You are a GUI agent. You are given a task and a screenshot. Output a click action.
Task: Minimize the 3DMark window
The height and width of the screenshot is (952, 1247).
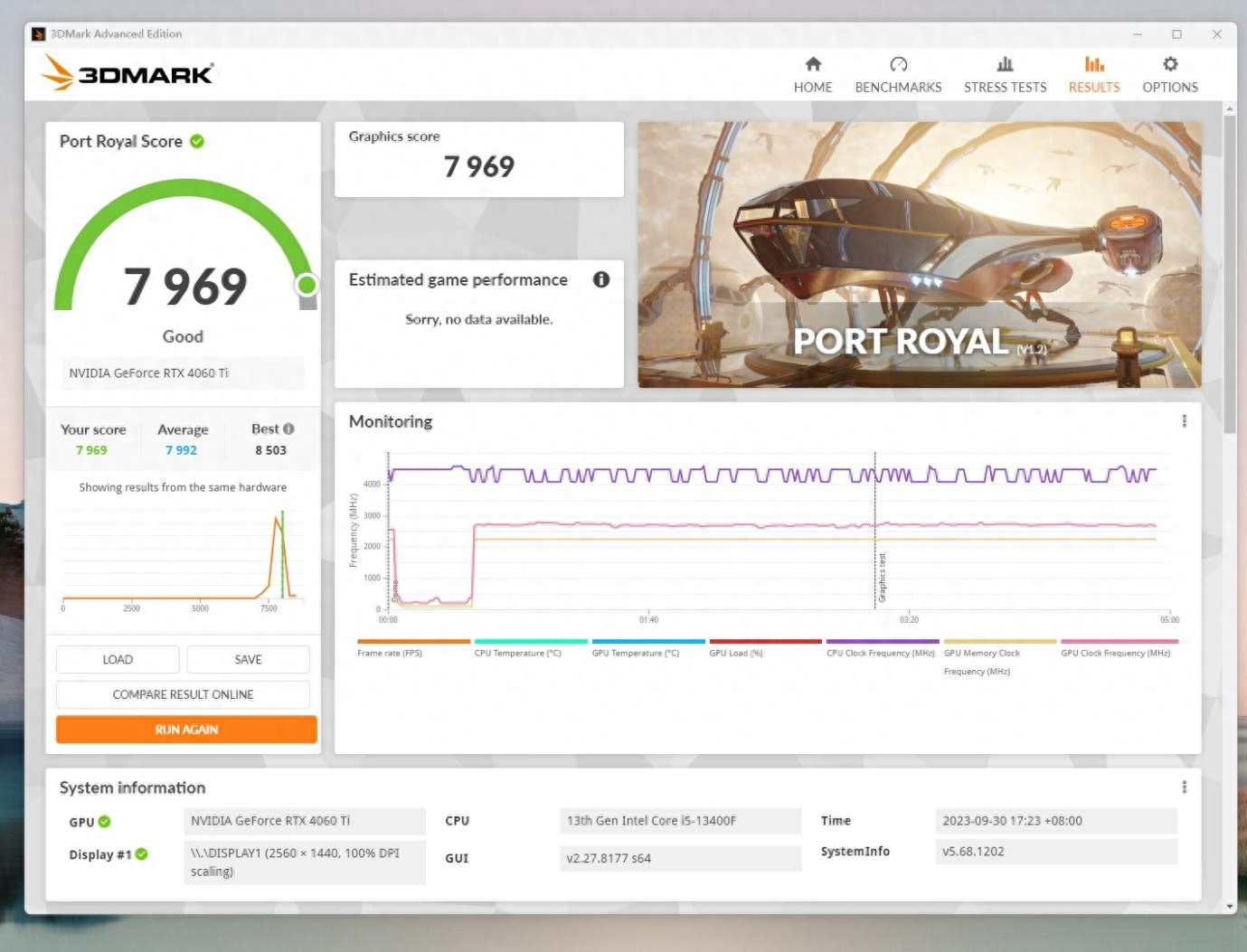click(x=1137, y=34)
